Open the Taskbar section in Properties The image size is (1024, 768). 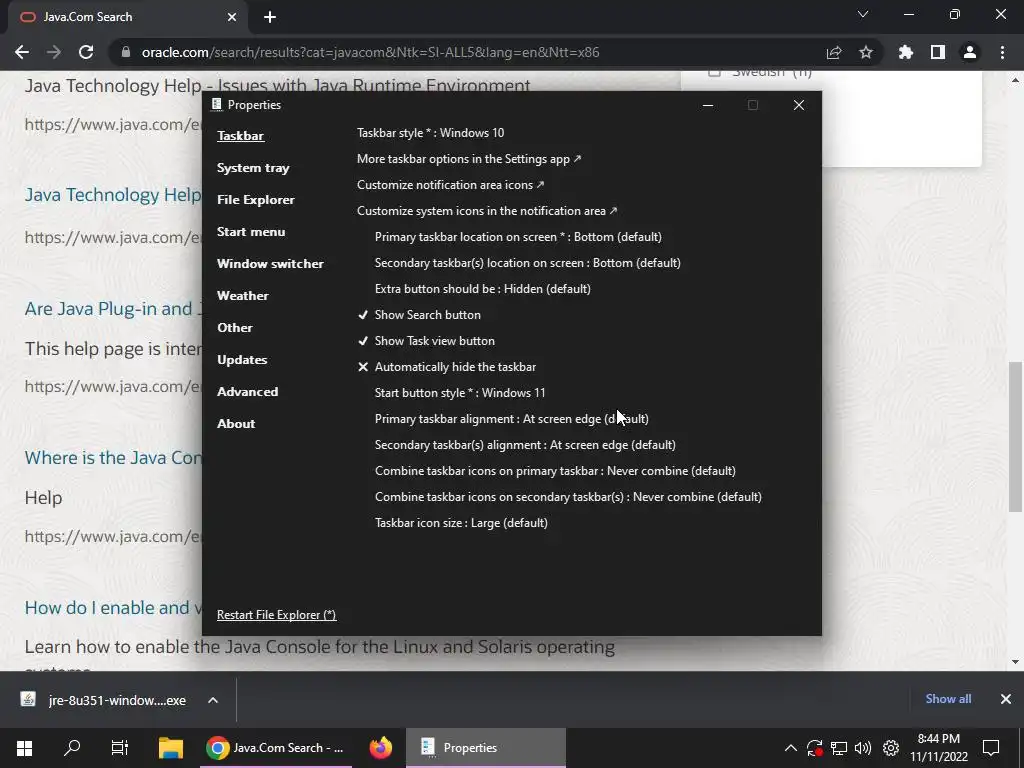tap(240, 136)
